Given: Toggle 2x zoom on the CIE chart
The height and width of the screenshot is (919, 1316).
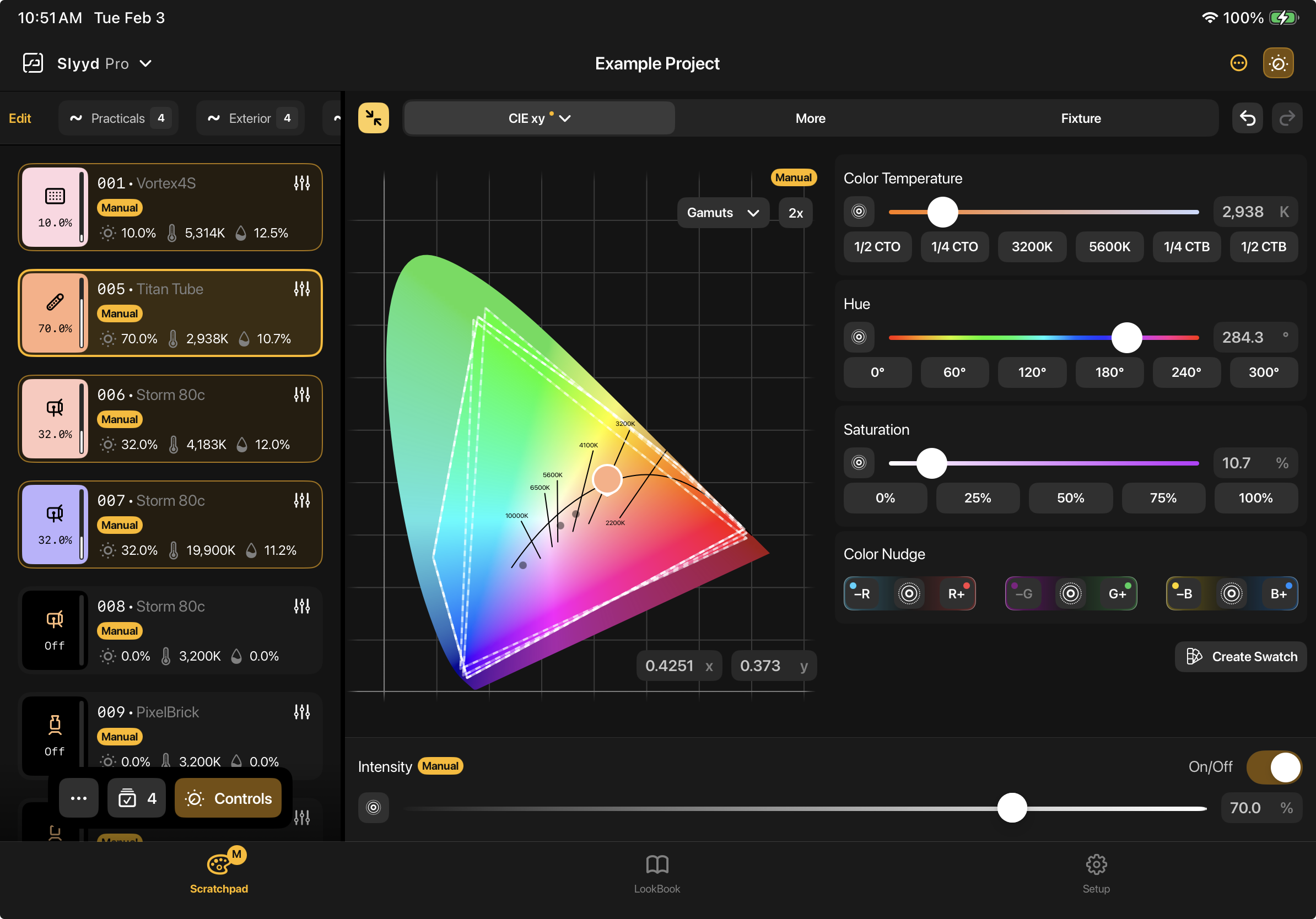Looking at the screenshot, I should pos(796,213).
